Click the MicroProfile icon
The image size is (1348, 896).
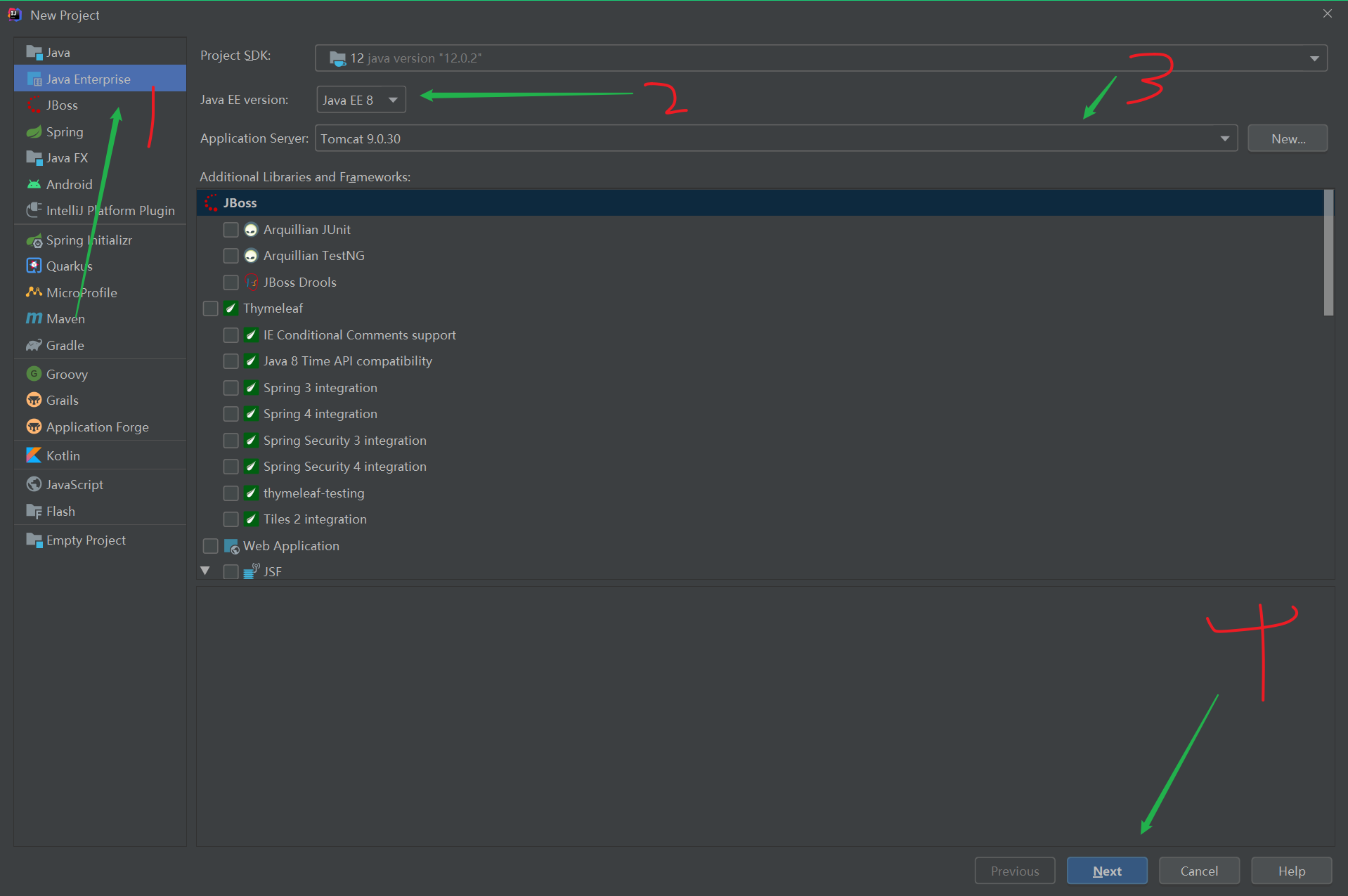[34, 292]
